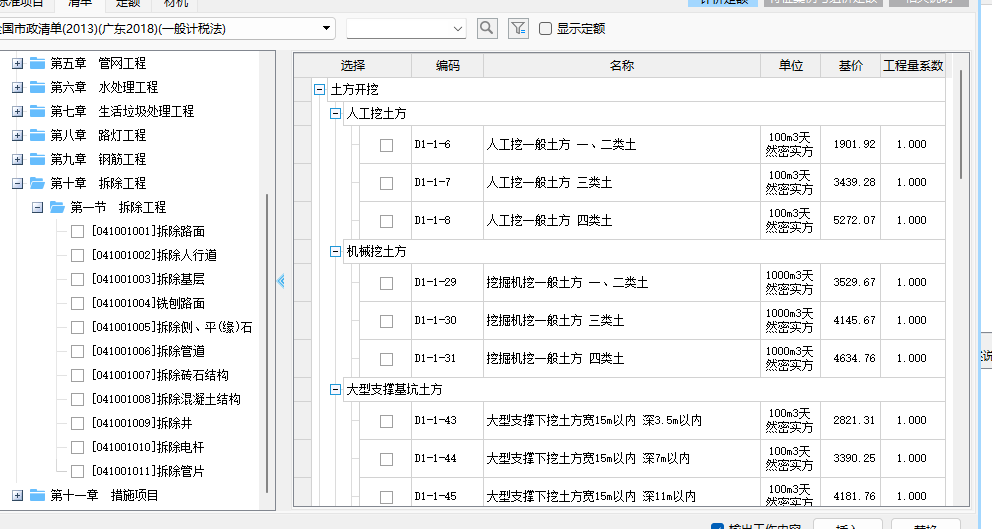The image size is (992, 529).
Task: Click the left tree vertical scrollbar
Action: point(267,342)
